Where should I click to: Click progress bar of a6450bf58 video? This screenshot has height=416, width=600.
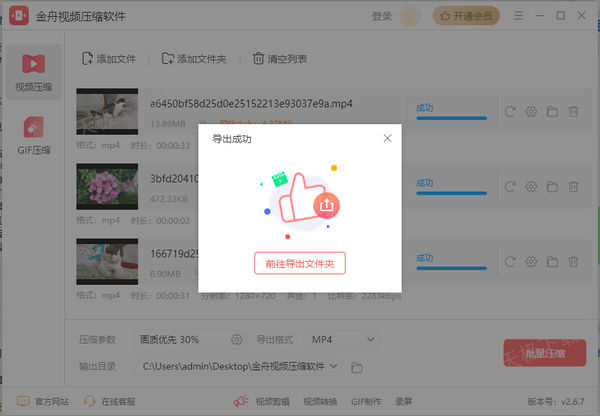[452, 118]
